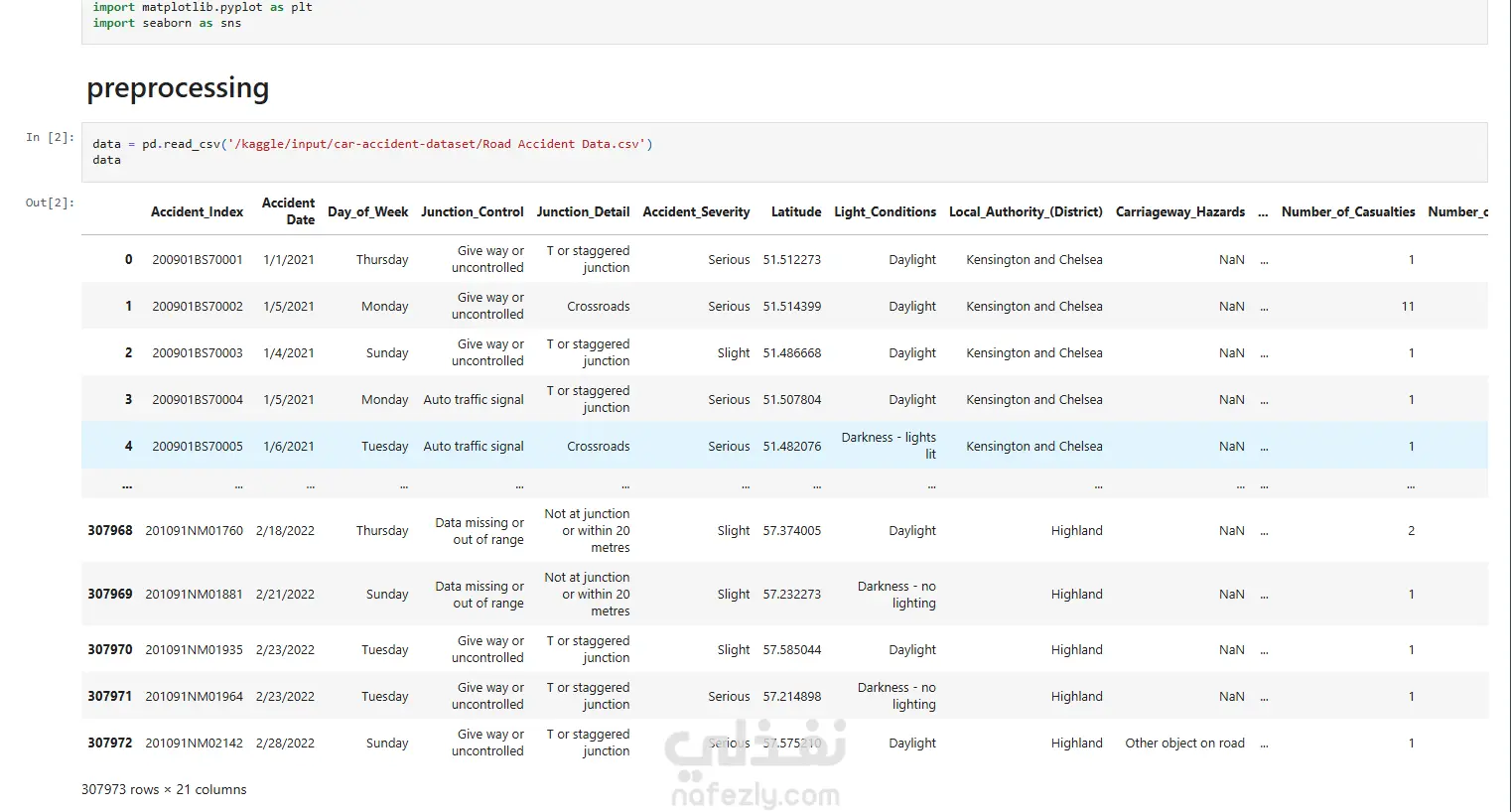Click row index 307969
Image resolution: width=1511 pixels, height=812 pixels.
[110, 594]
